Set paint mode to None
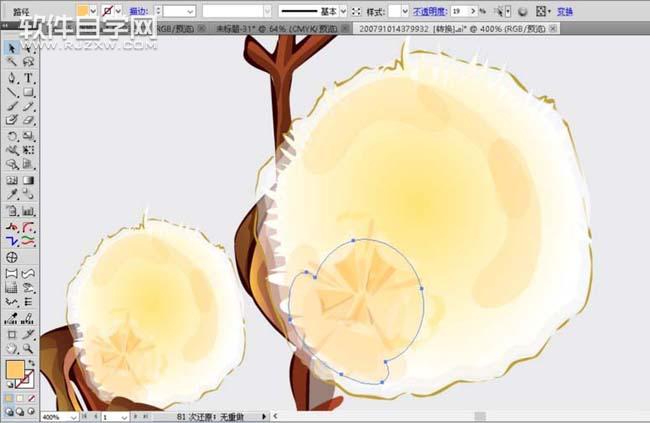650x423 pixels. click(x=30, y=396)
